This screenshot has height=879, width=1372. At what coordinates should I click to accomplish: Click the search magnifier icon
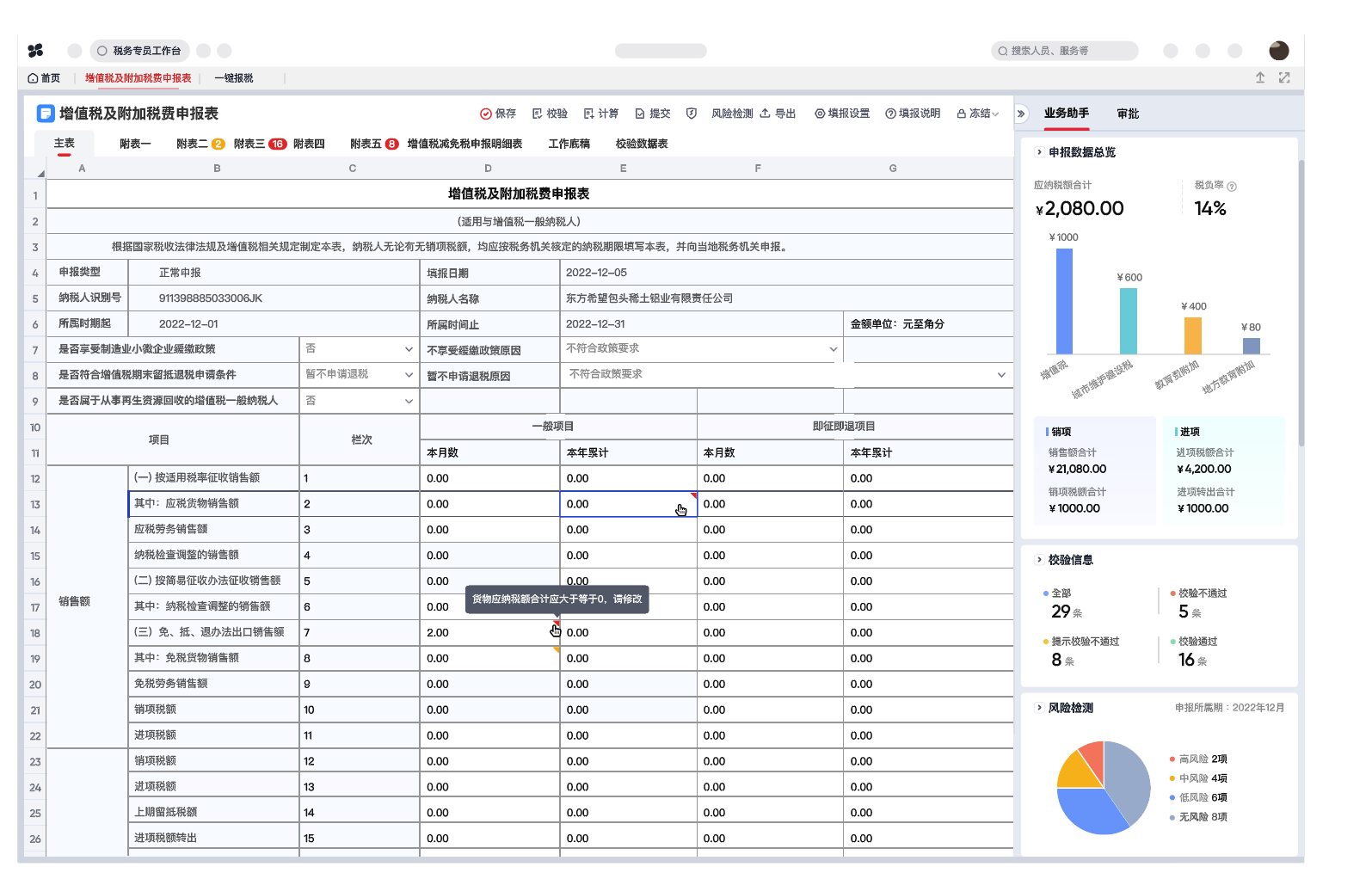[1003, 51]
